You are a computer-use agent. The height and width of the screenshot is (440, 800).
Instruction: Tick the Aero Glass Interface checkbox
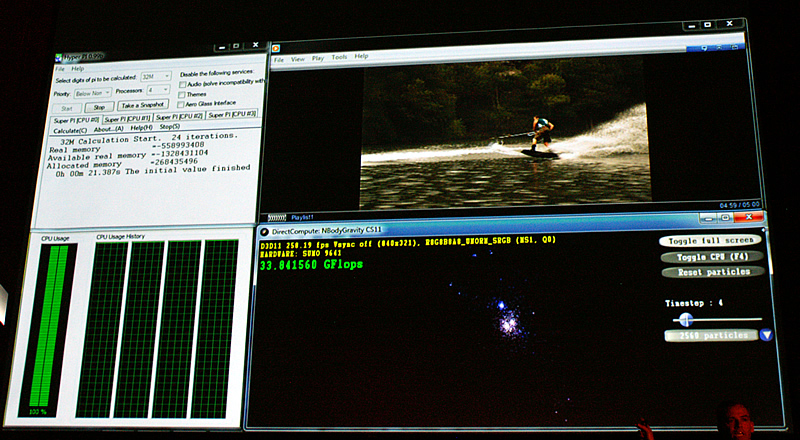point(180,105)
